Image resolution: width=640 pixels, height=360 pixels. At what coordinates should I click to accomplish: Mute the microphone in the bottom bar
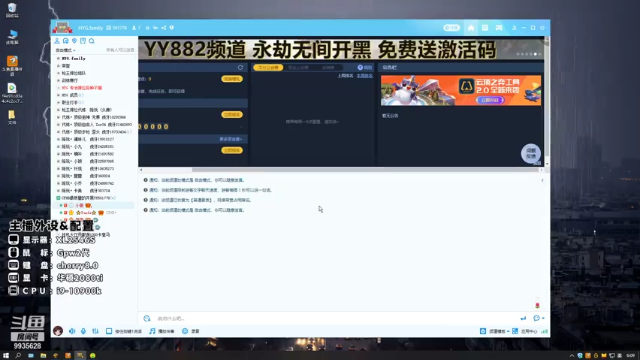83,331
